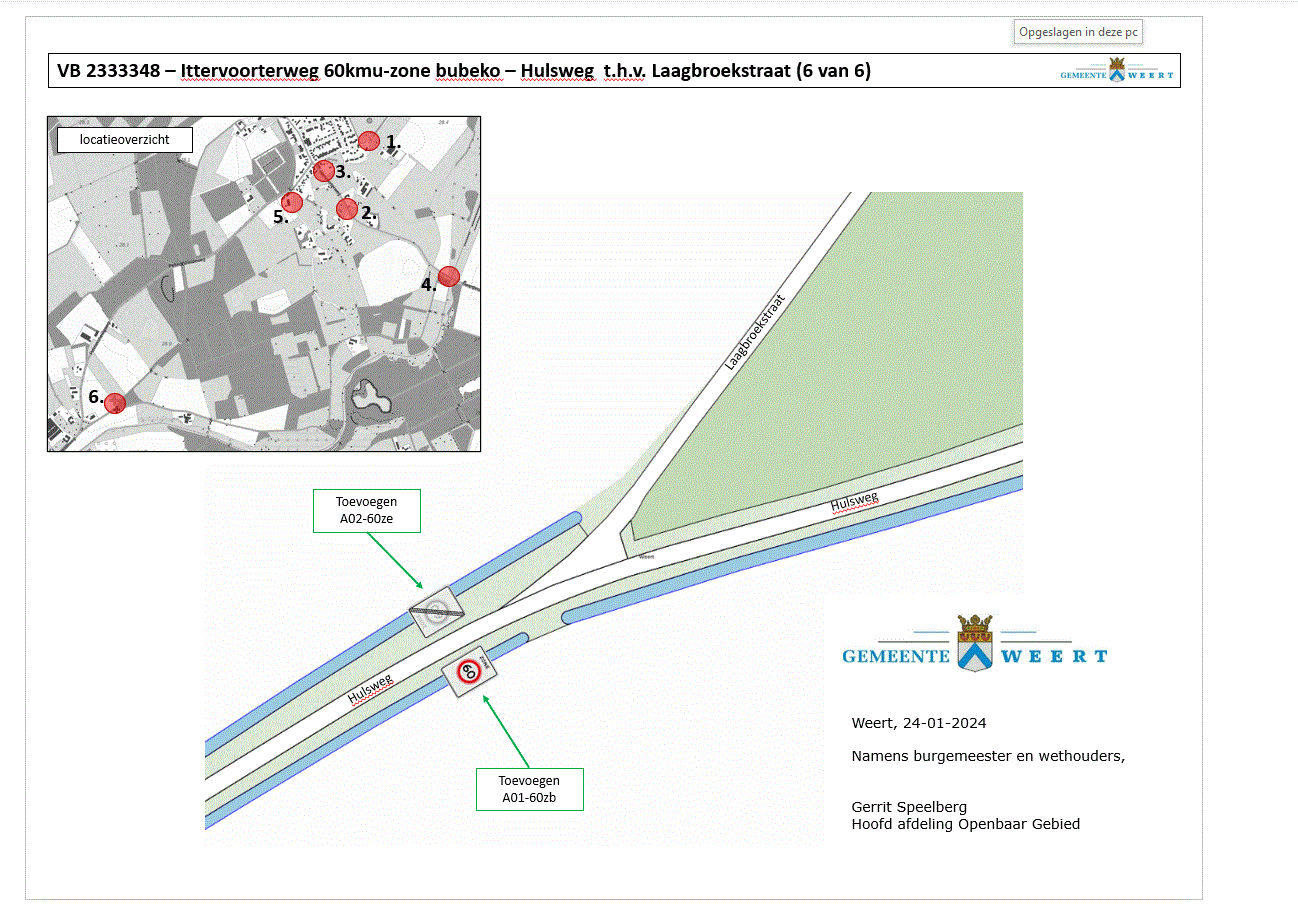Select red marker 6 on overview map
This screenshot has height=914, width=1298.
pos(115,403)
